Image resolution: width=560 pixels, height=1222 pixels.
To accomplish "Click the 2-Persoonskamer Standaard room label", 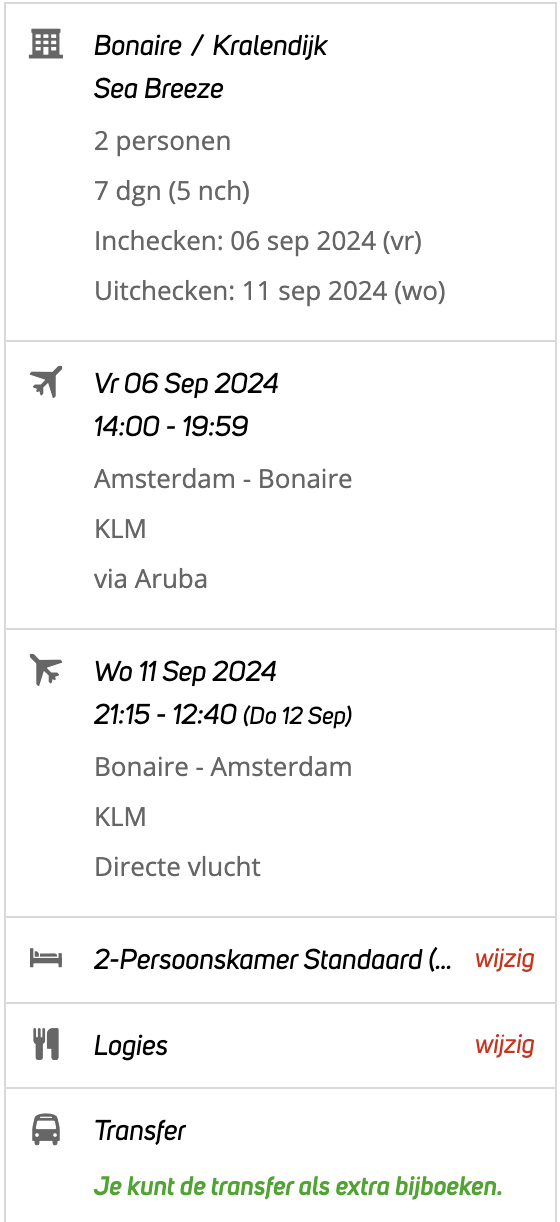I will click(273, 960).
